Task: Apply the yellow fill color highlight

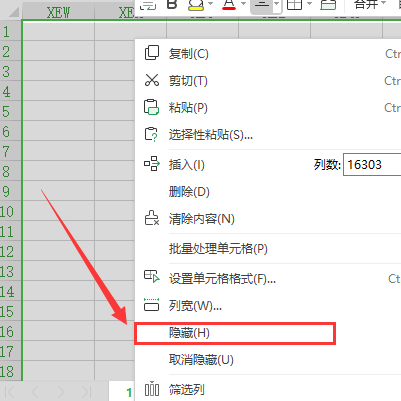Action: click(196, 5)
